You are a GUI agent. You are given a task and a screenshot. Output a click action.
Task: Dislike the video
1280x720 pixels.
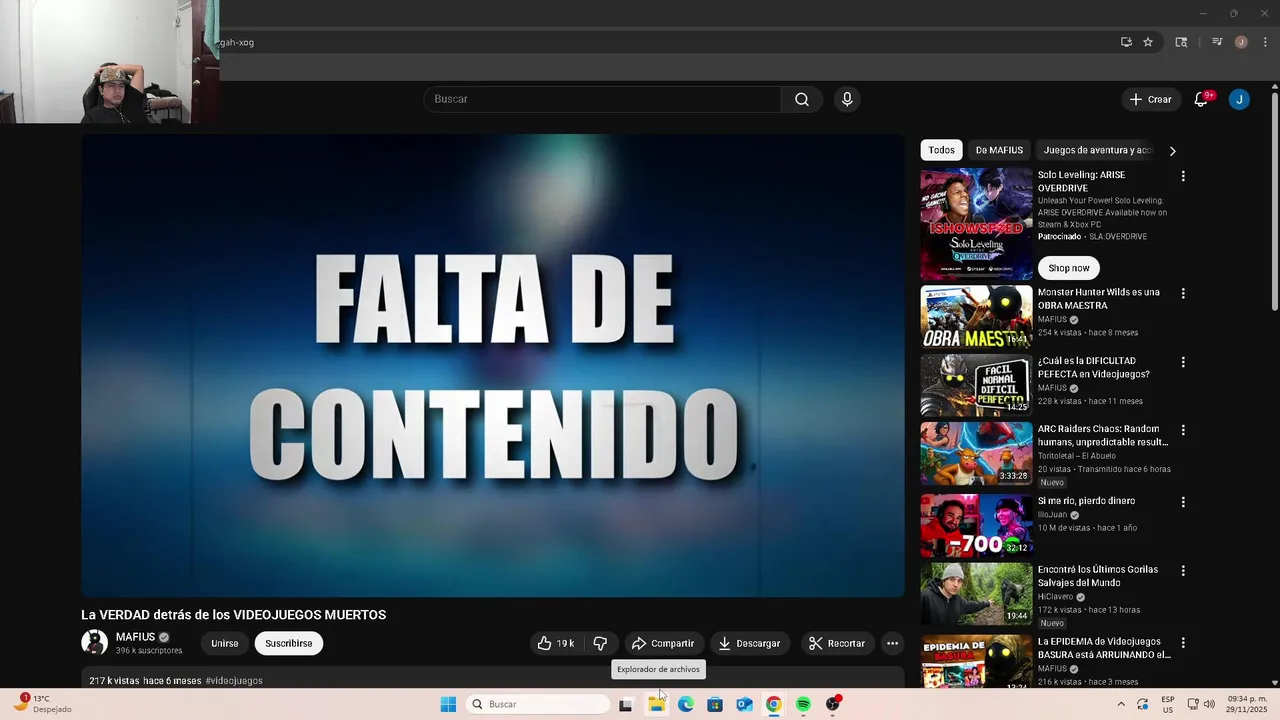coord(600,643)
